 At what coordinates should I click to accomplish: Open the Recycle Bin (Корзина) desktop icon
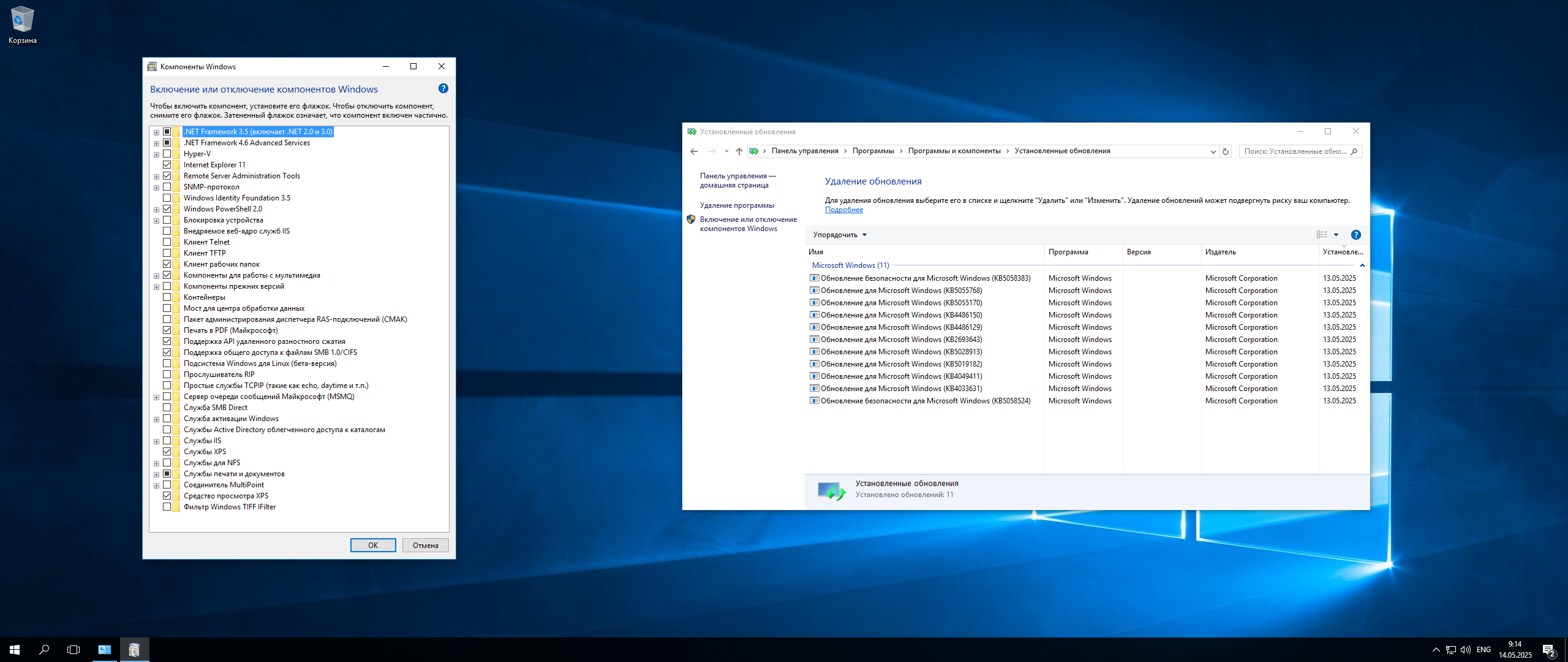[x=22, y=25]
